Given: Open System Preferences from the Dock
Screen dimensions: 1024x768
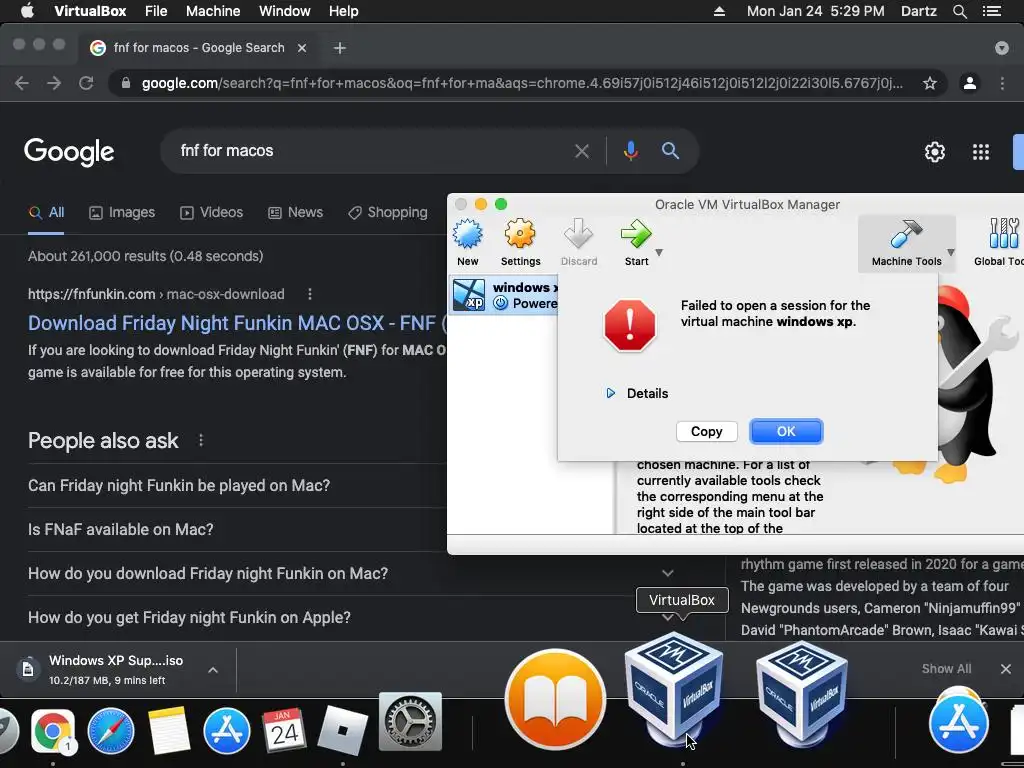Looking at the screenshot, I should 410,723.
